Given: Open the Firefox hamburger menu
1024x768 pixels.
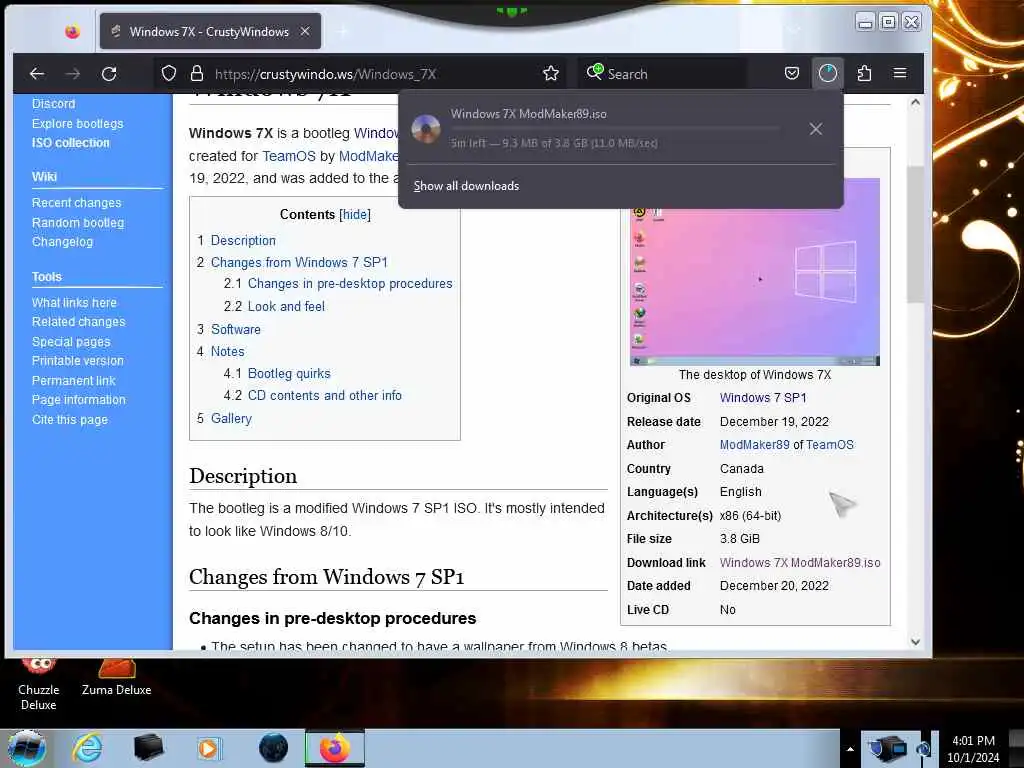Looking at the screenshot, I should click(x=900, y=73).
